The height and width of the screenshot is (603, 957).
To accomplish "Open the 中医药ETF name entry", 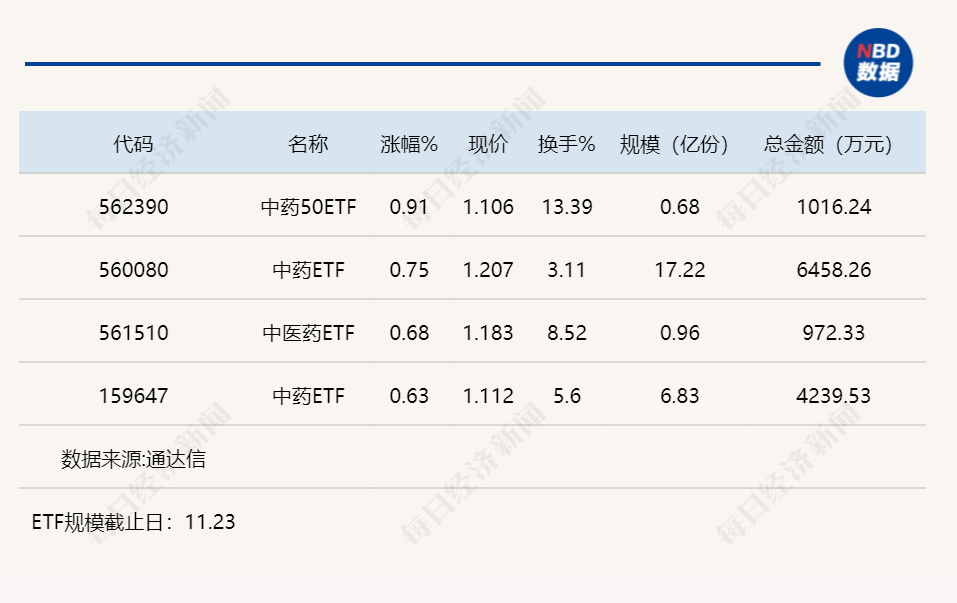I will click(308, 333).
